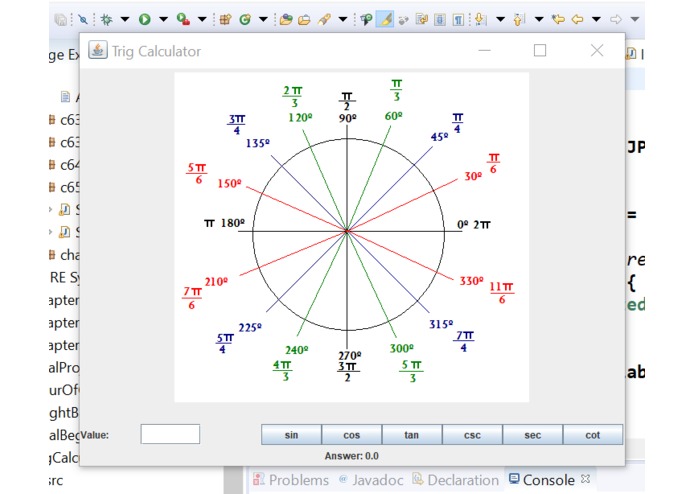
Task: Click the Java icon in Trig Calculator title
Action: [x=98, y=50]
